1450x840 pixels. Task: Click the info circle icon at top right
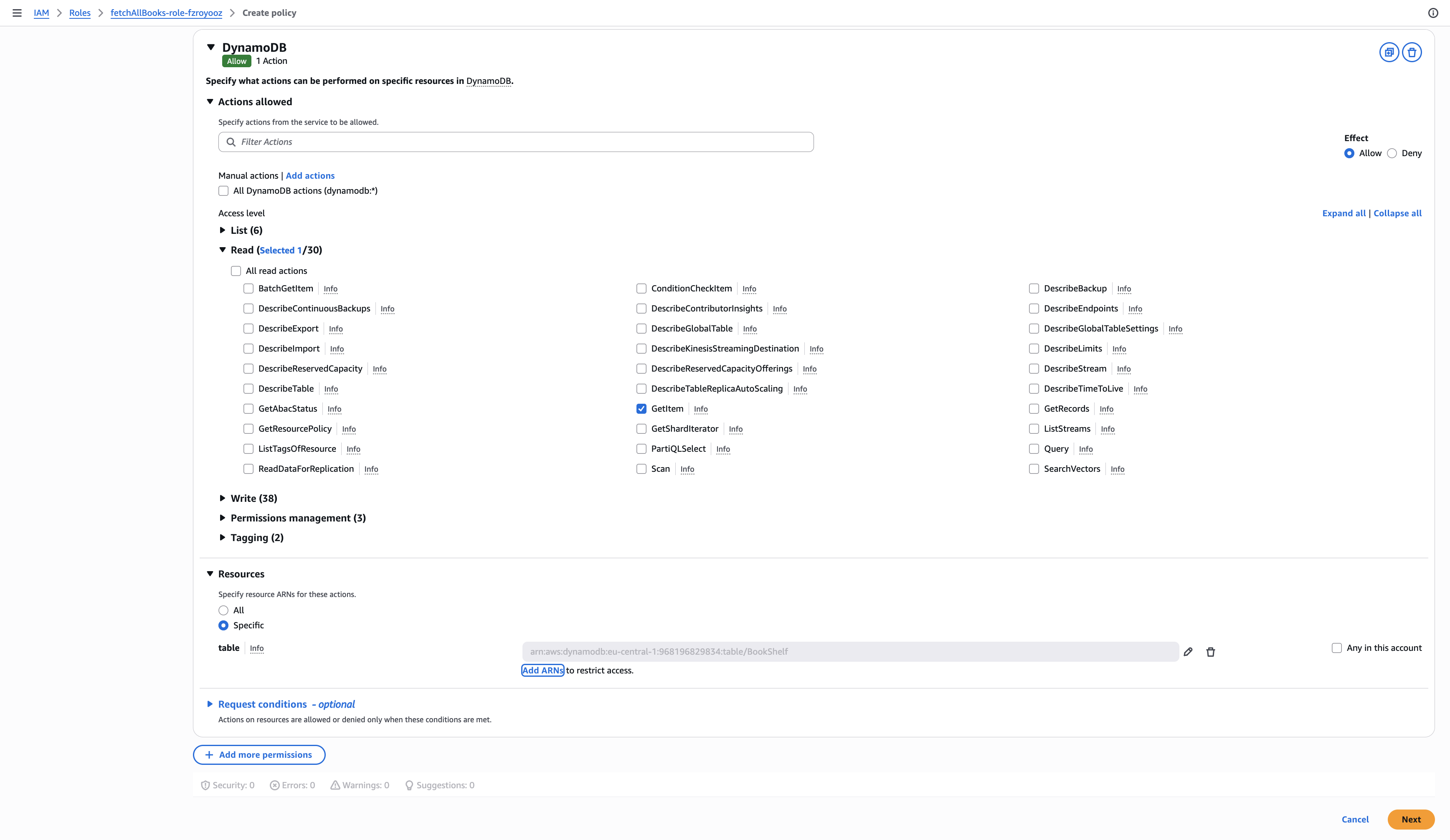(1433, 13)
